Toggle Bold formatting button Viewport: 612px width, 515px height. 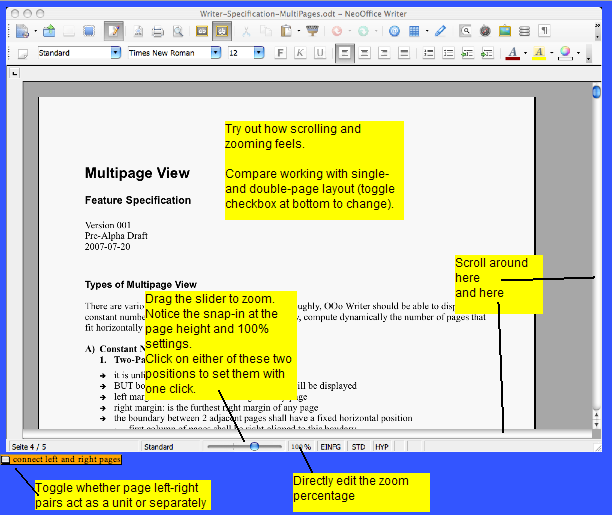[x=280, y=52]
